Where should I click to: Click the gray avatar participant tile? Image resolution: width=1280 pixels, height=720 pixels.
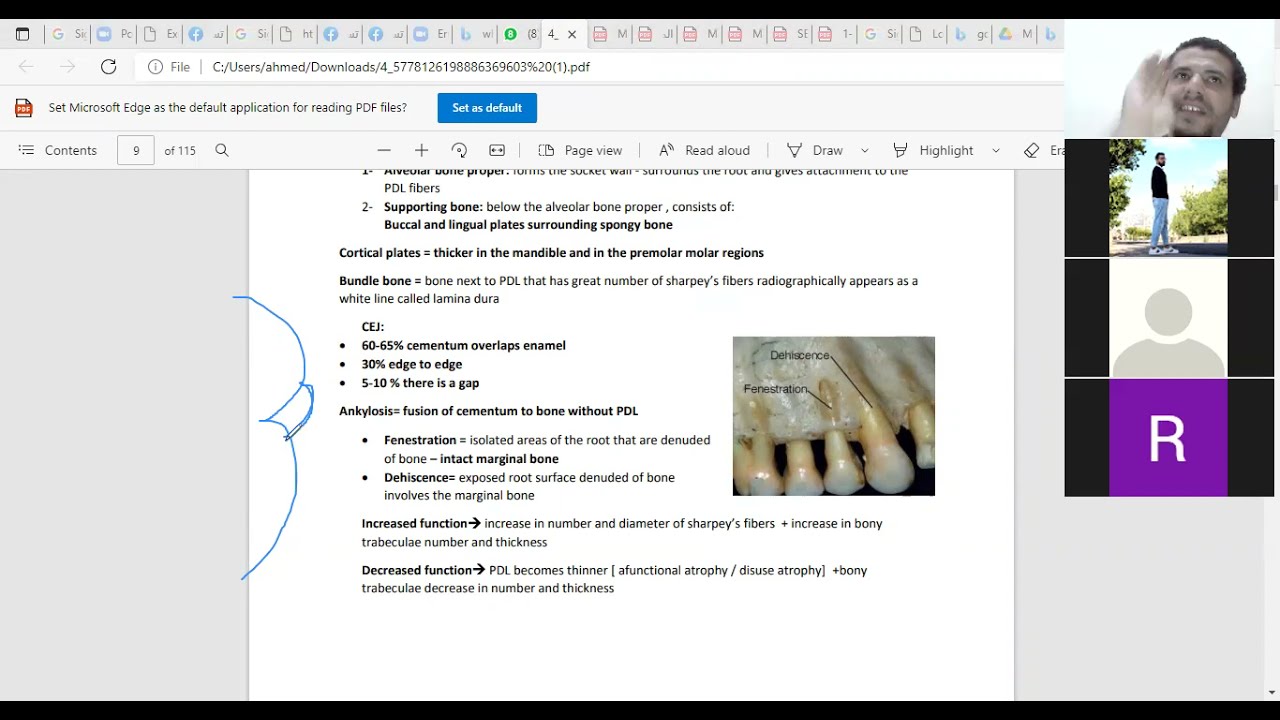pos(1168,318)
